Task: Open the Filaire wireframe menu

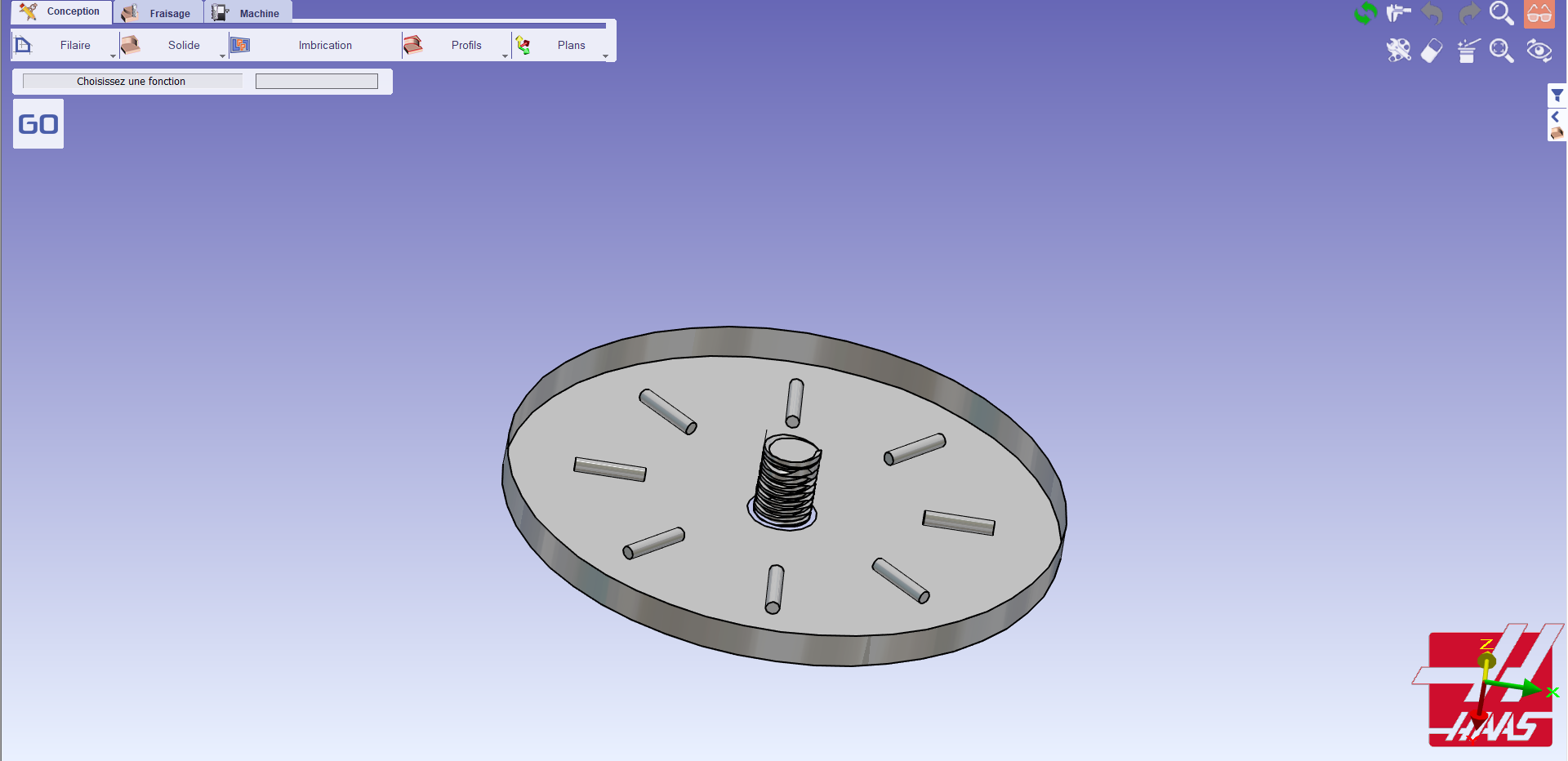Action: pyautogui.click(x=75, y=45)
